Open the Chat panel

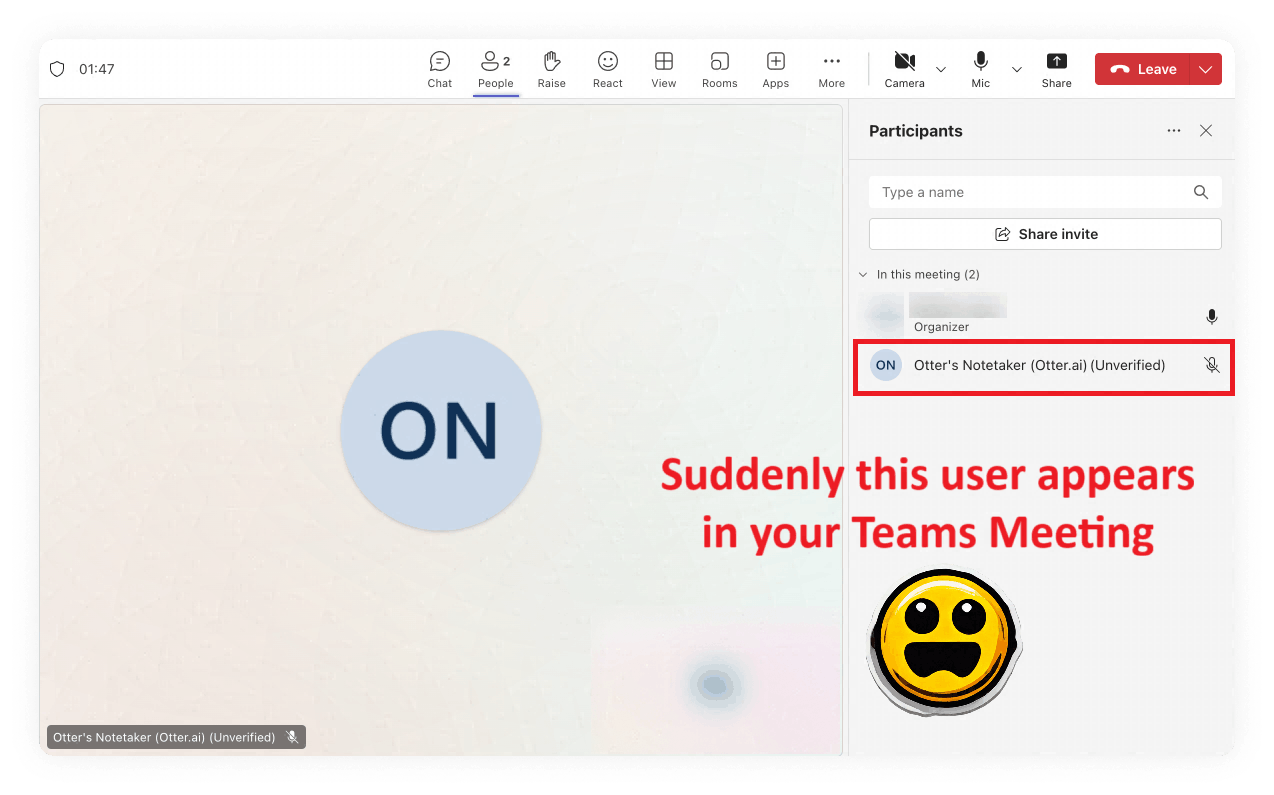coord(440,69)
